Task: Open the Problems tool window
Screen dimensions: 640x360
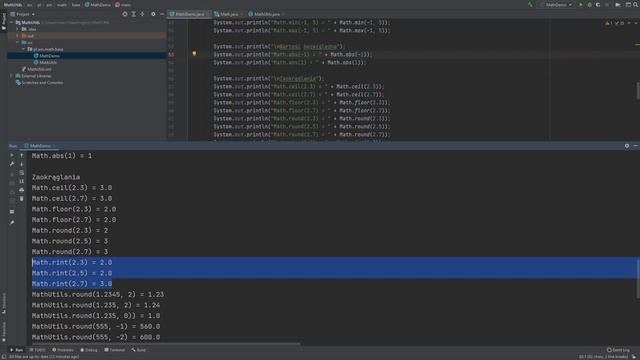Action: (63, 350)
